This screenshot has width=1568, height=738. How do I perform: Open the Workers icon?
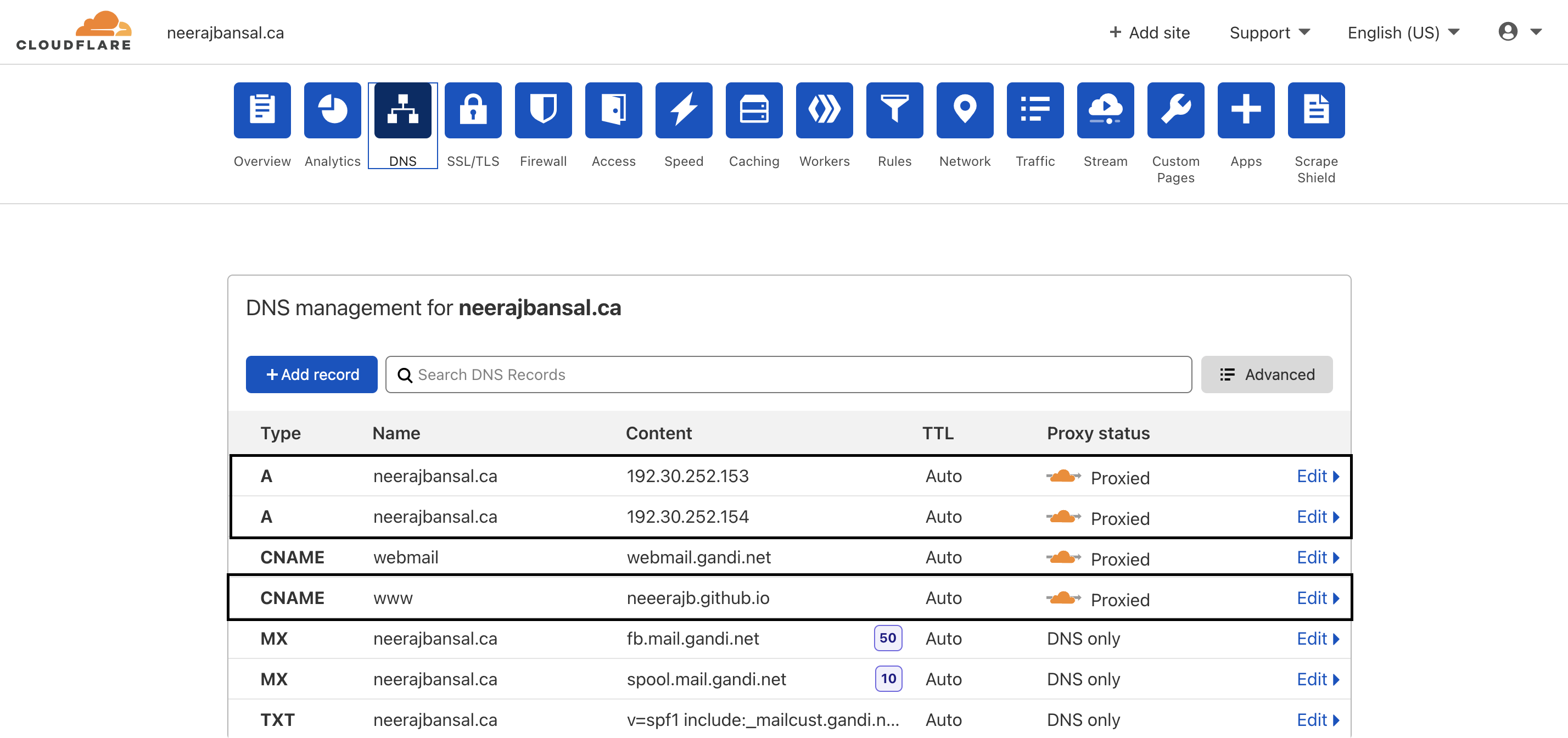point(824,110)
